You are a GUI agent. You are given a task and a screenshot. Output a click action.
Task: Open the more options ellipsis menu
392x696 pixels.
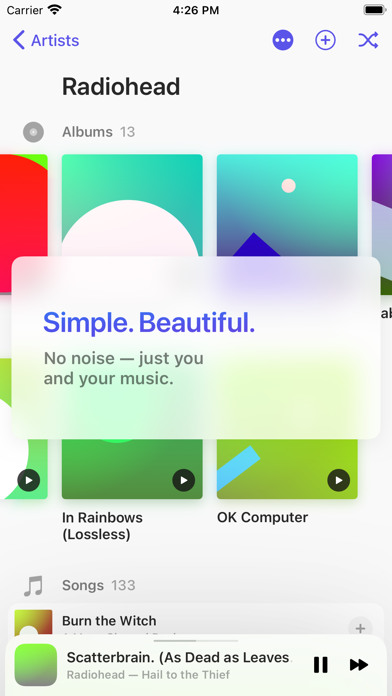point(283,40)
